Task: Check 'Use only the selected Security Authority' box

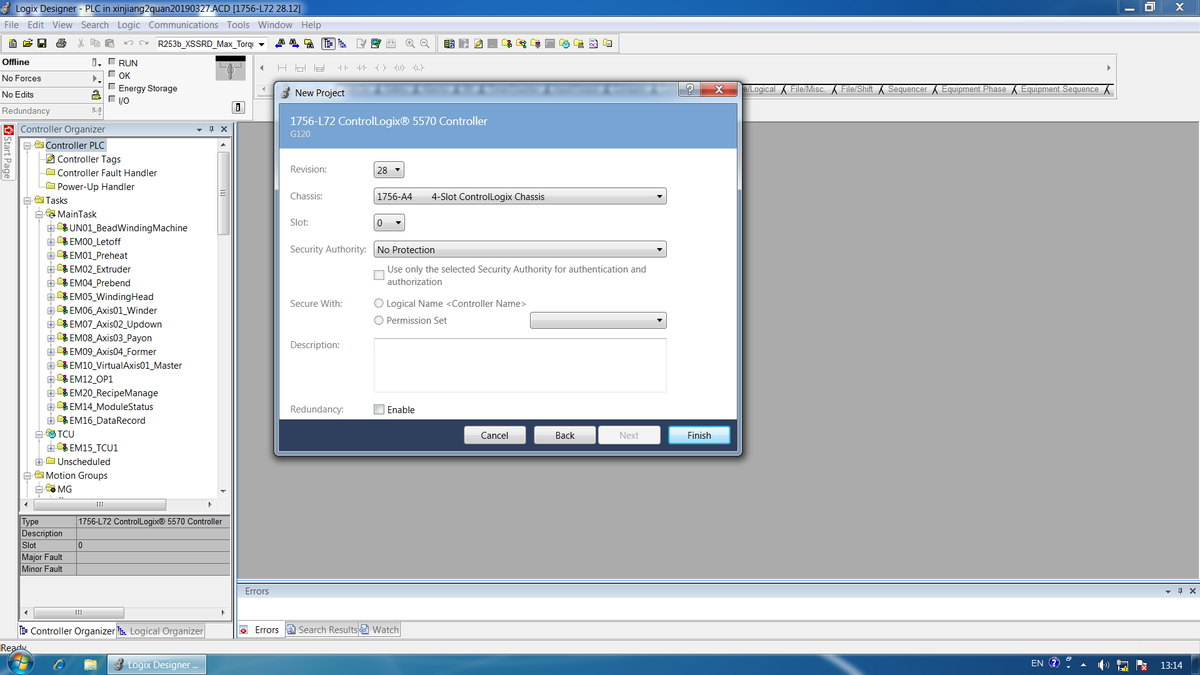Action: tap(379, 275)
